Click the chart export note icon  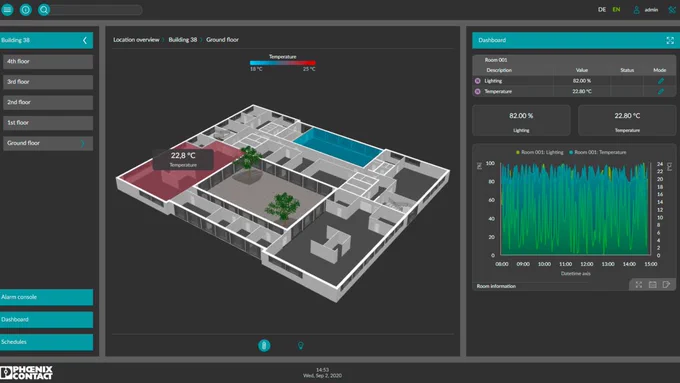click(666, 285)
